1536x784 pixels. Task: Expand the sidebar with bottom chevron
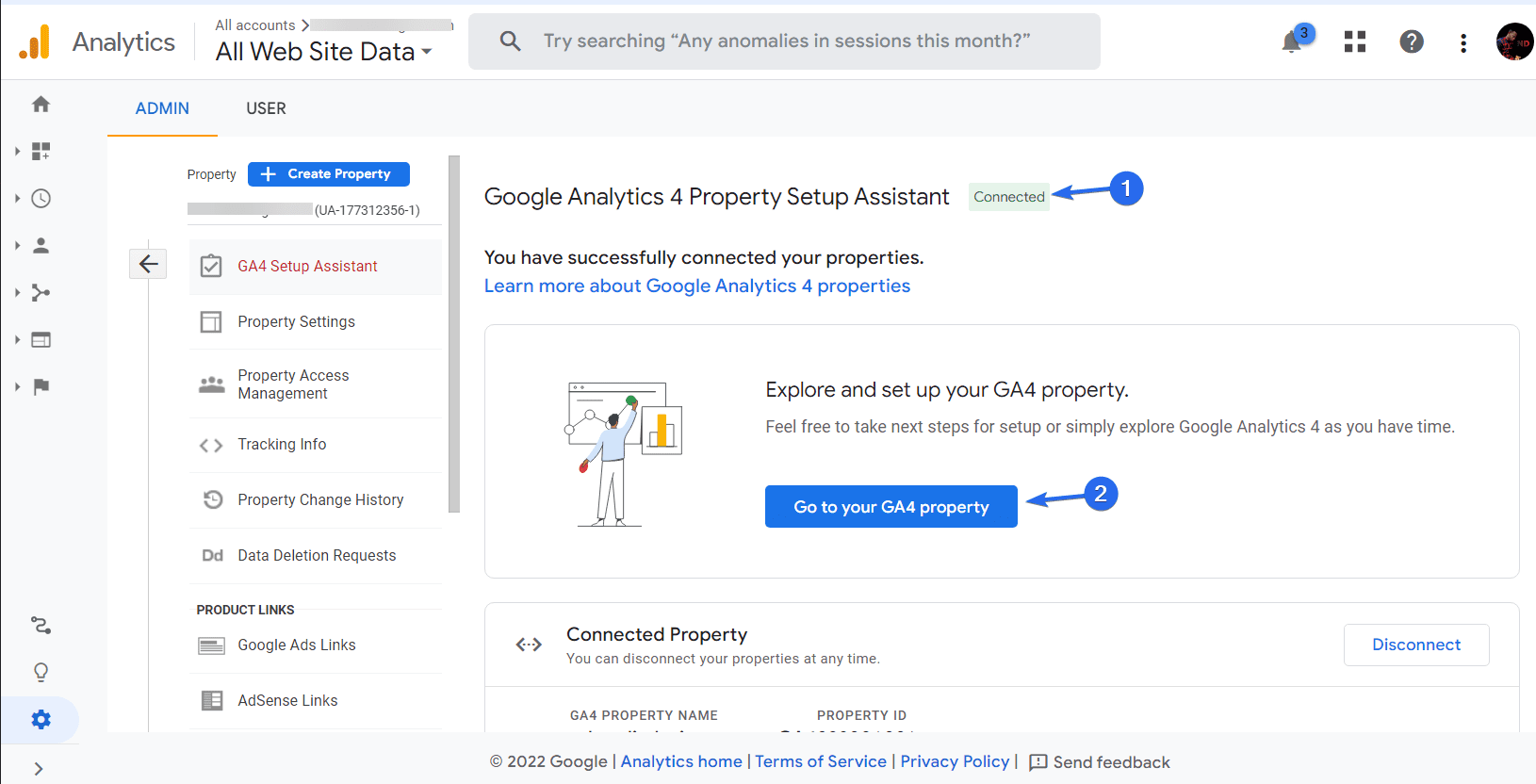click(x=39, y=769)
